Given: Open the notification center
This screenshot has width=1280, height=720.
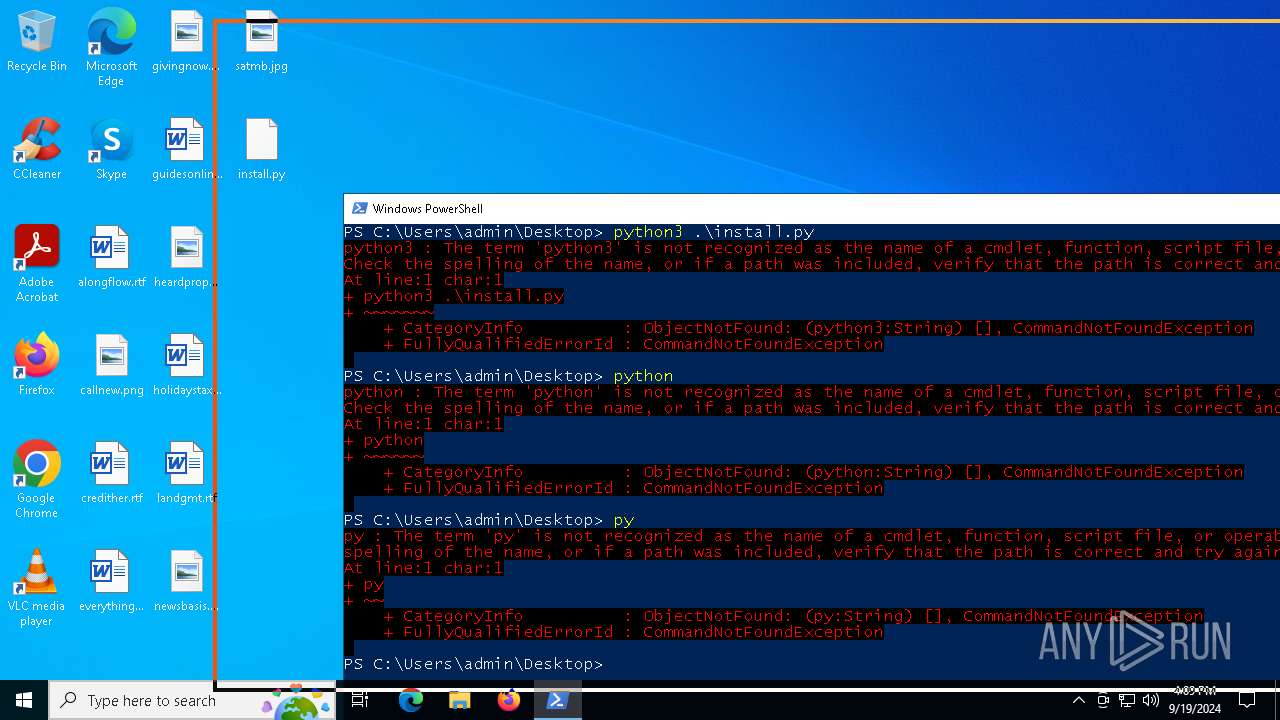Looking at the screenshot, I should coord(1247,700).
